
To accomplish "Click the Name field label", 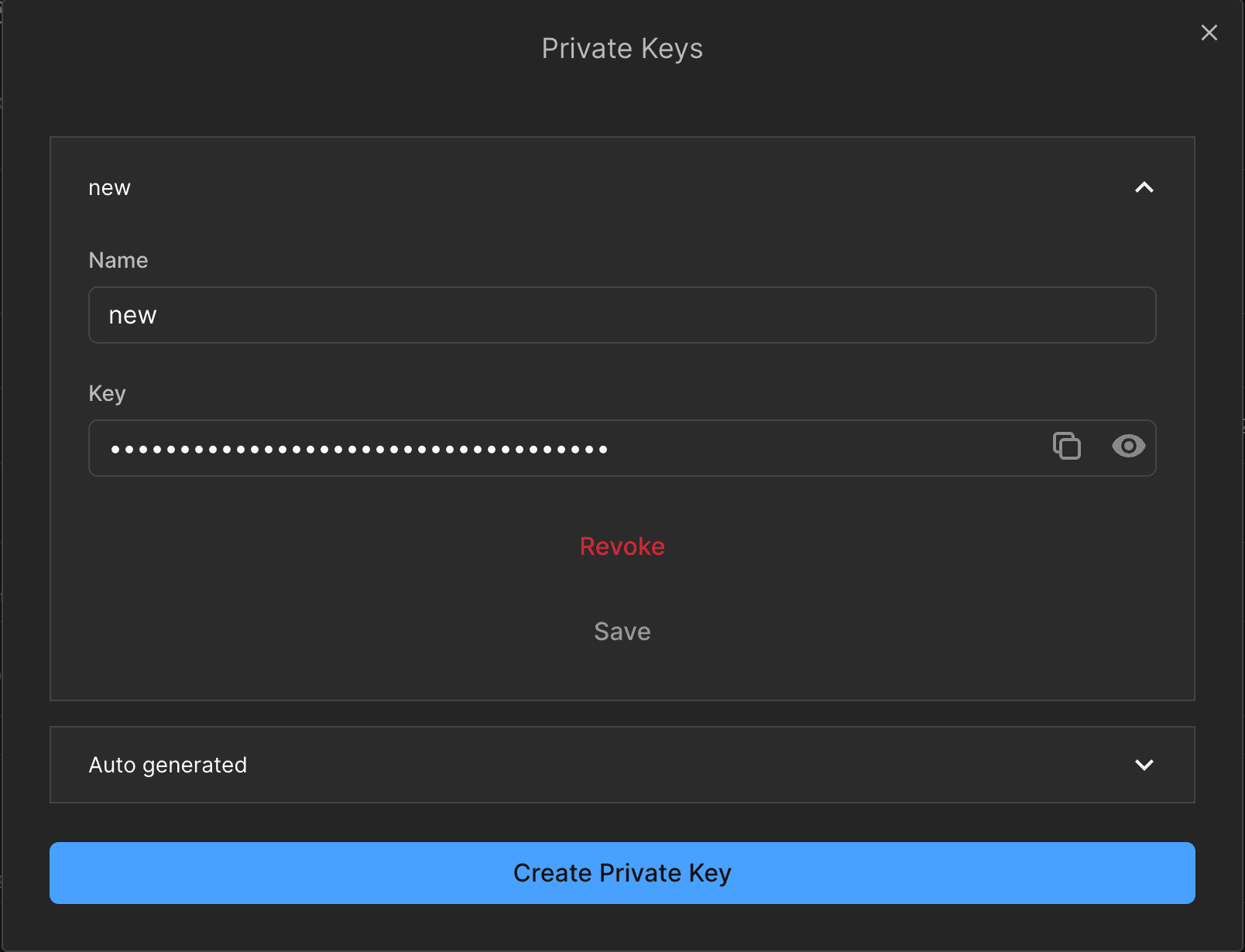I will pos(118,260).
